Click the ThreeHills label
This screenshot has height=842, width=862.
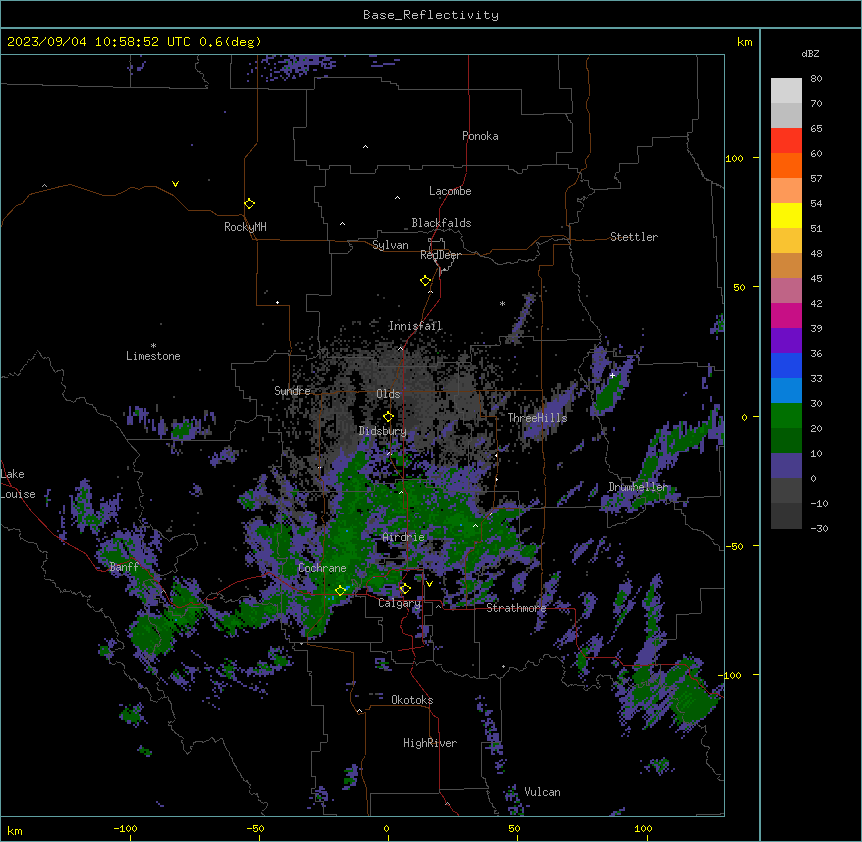[537, 418]
